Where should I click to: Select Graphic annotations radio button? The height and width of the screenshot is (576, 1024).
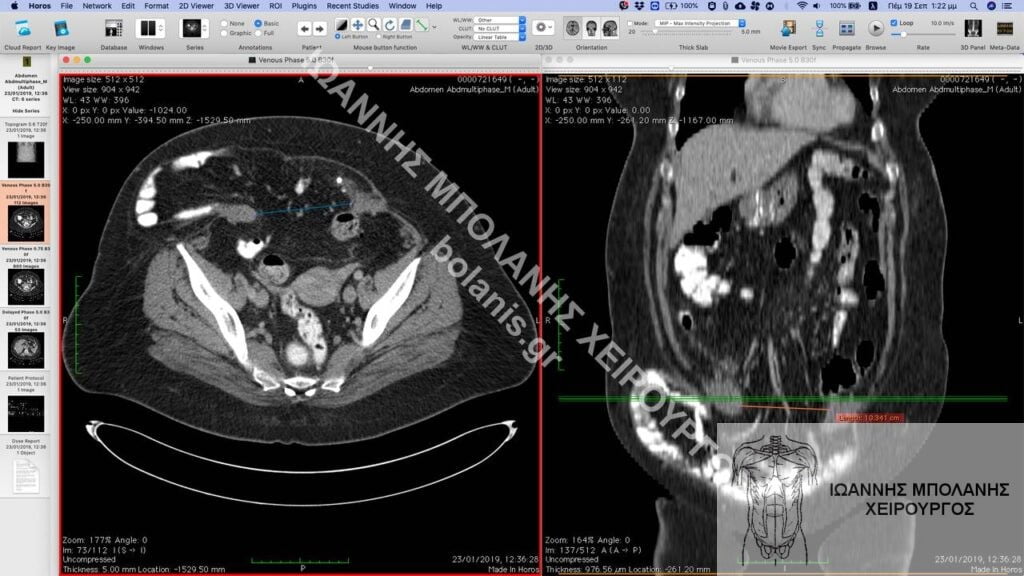pos(224,33)
